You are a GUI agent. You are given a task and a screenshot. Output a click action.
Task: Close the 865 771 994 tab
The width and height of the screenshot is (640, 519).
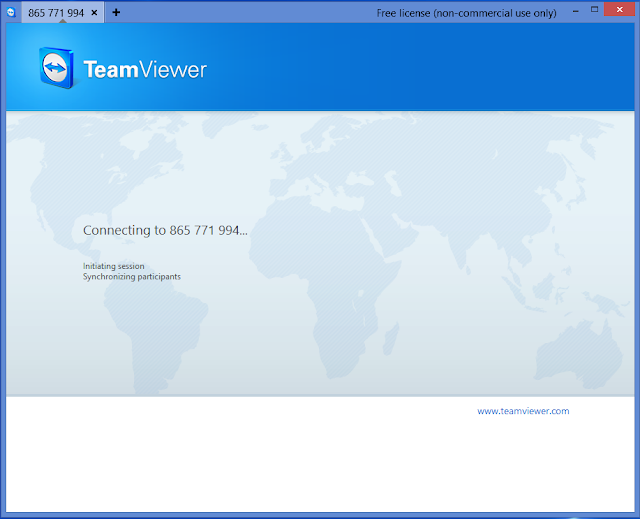(x=94, y=13)
